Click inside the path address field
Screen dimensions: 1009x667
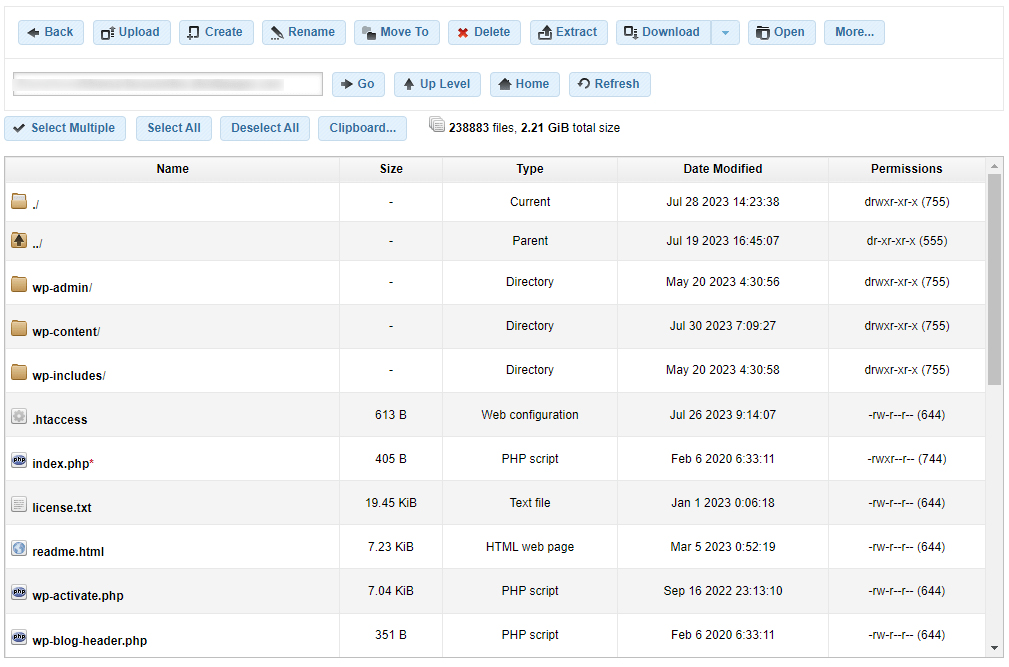point(166,83)
